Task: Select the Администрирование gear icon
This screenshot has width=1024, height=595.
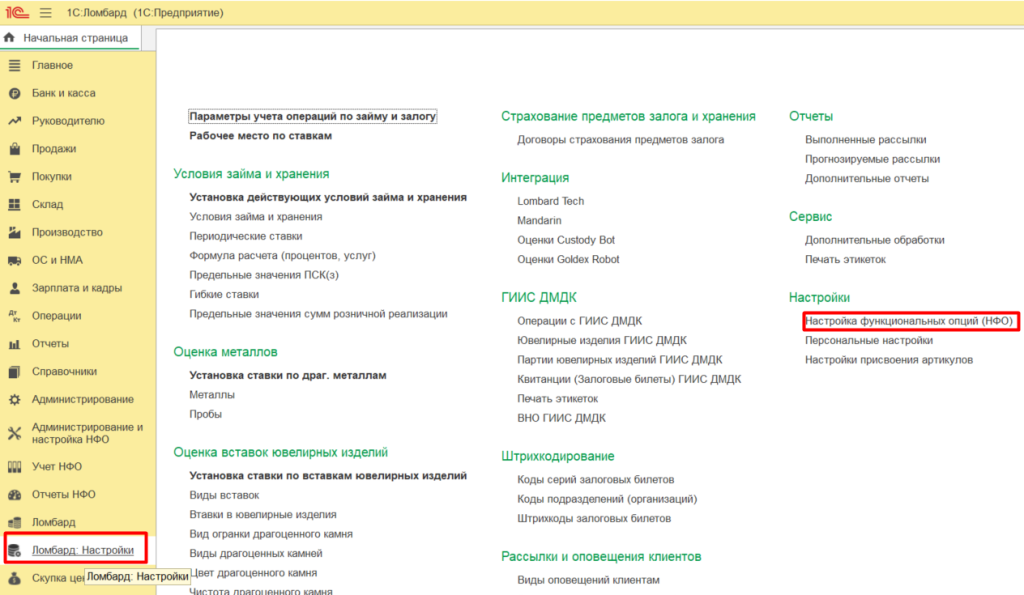Action: [x=14, y=399]
